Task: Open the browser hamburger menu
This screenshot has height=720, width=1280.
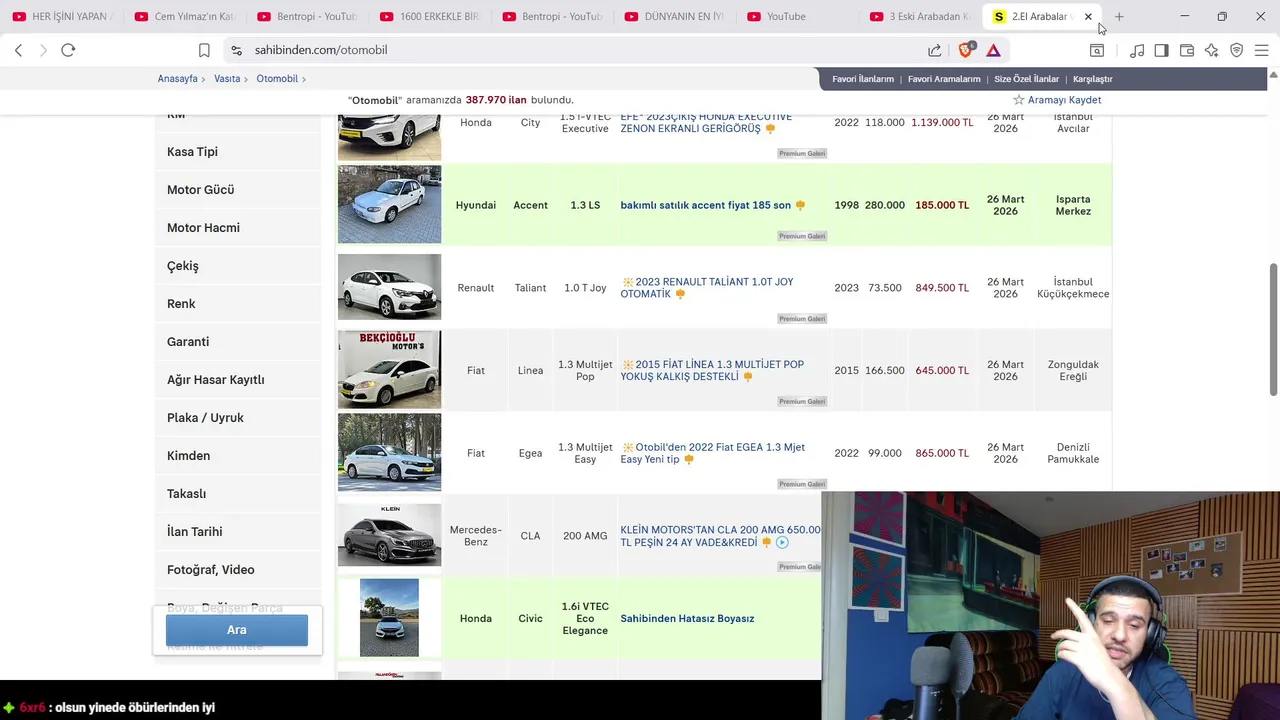Action: pyautogui.click(x=1261, y=50)
